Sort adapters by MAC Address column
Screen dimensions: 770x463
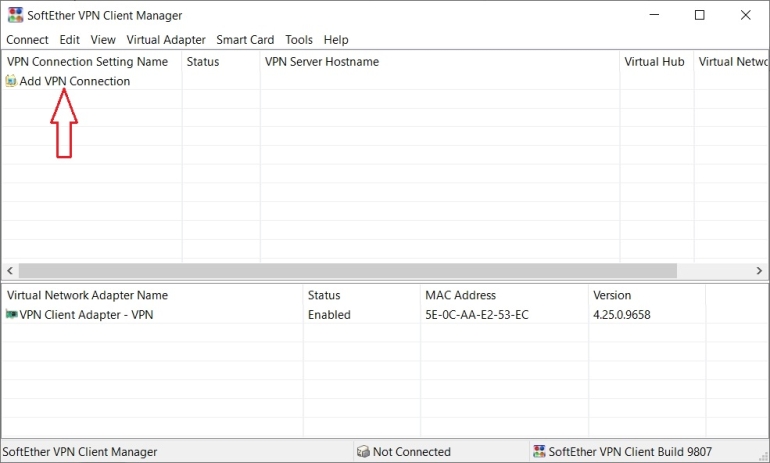460,296
